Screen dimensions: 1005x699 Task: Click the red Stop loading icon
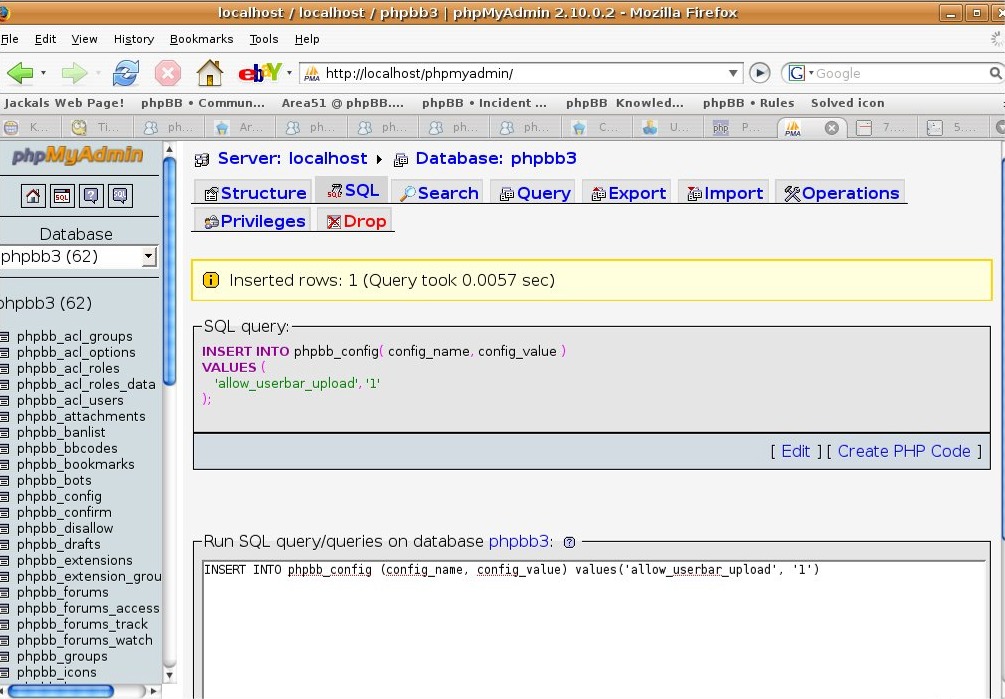tap(168, 73)
